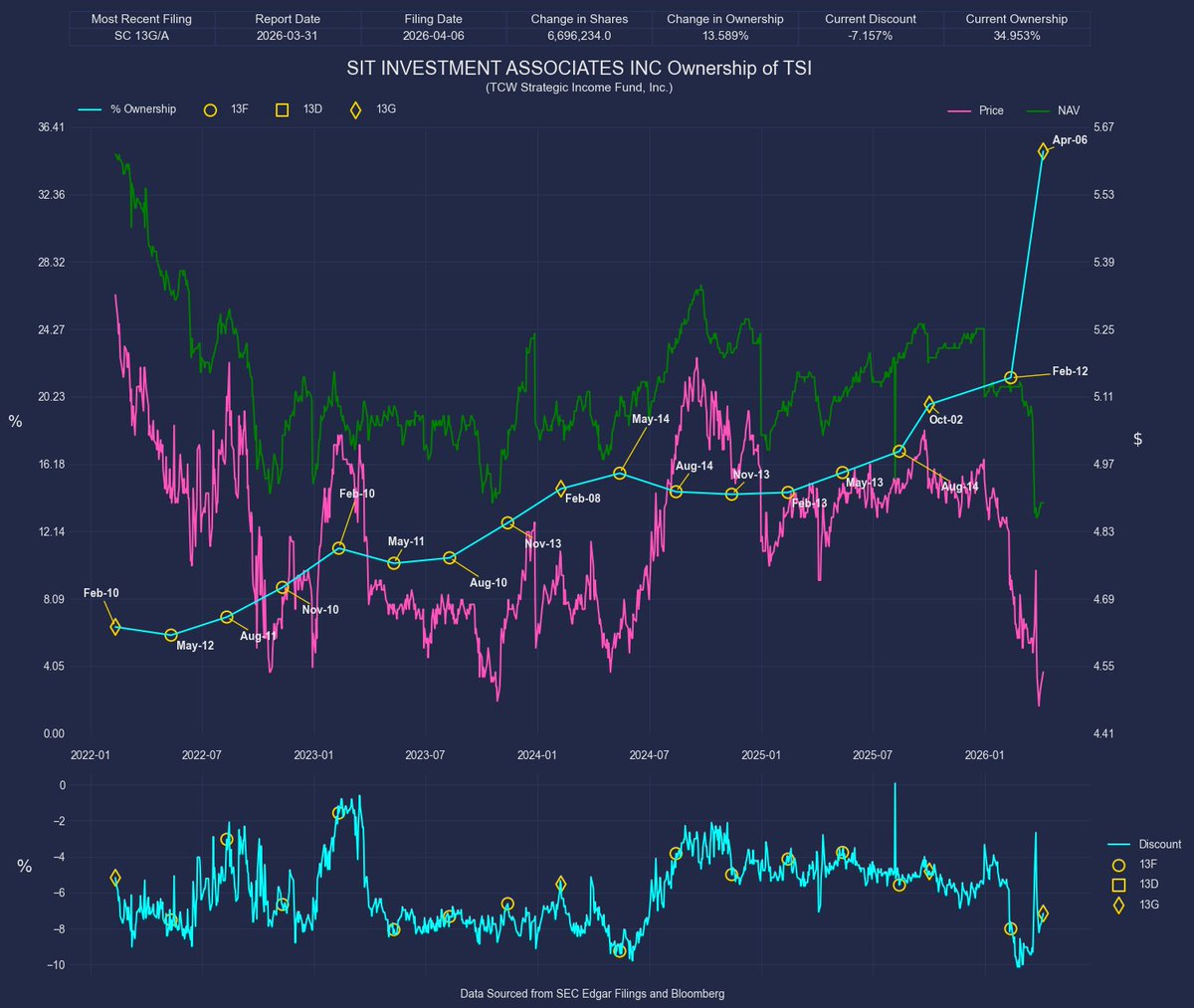1194x1008 pixels.
Task: Click the 'May-14' data label
Action: click(x=651, y=419)
